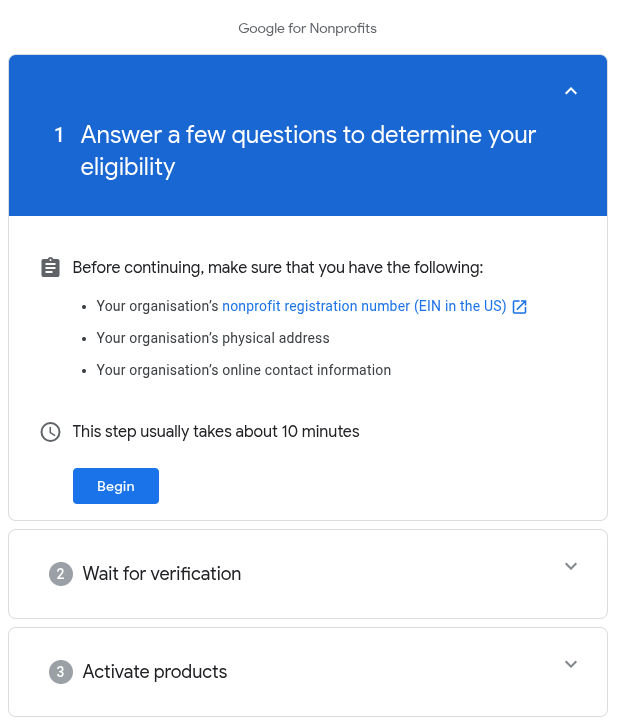The image size is (617, 728).
Task: Expand Wait for verification using its chevron
Action: coord(571,566)
